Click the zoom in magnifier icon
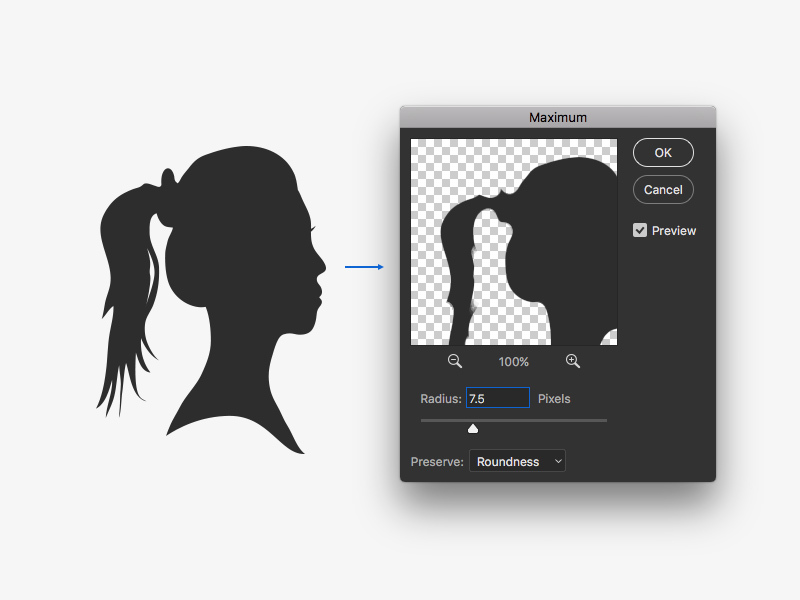This screenshot has height=600, width=800. pyautogui.click(x=573, y=361)
